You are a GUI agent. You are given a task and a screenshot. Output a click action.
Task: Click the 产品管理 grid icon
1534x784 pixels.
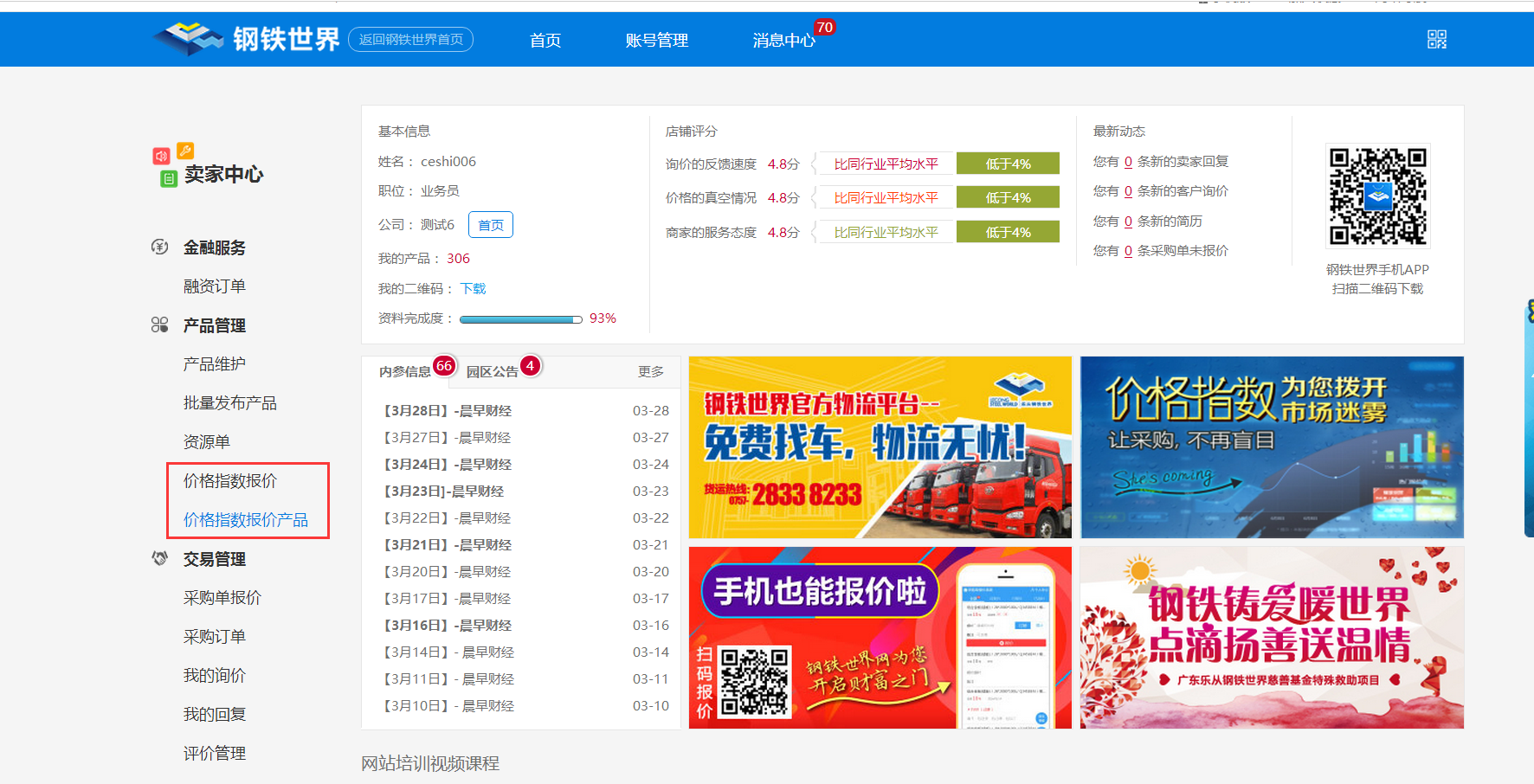coord(159,325)
